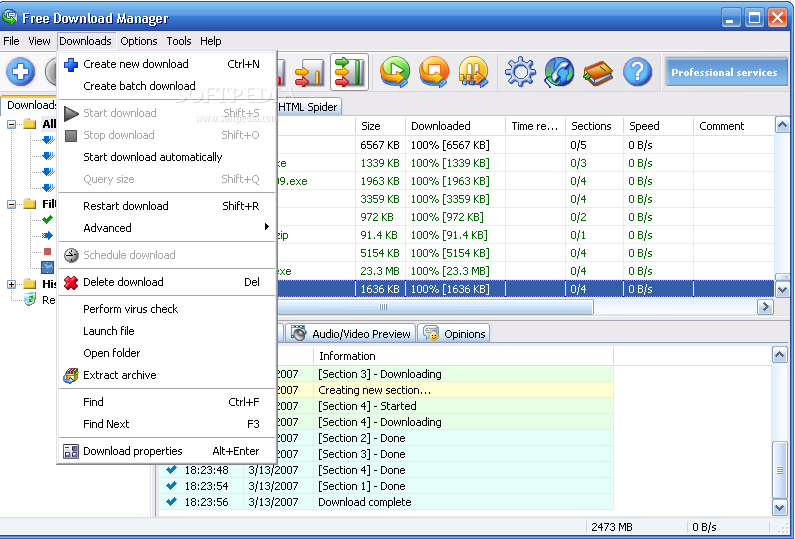Choose Start download automatically
The image size is (795, 539).
pos(167,157)
